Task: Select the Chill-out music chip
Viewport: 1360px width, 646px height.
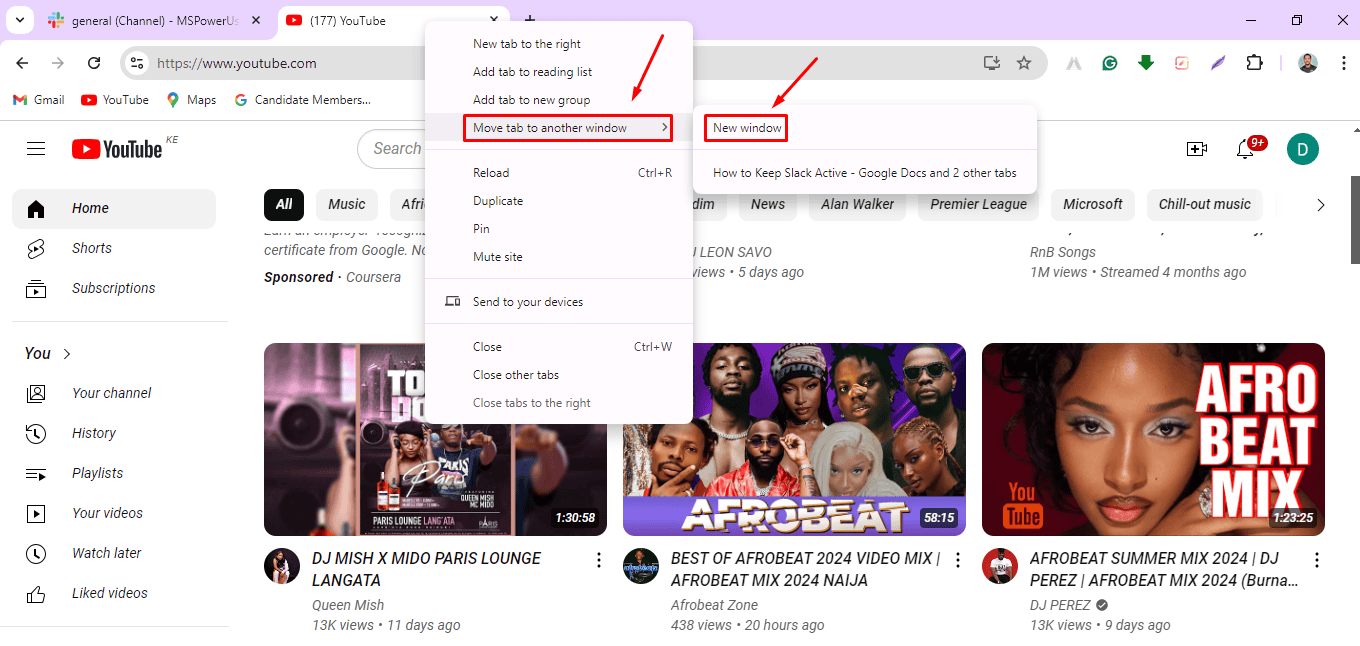Action: [1205, 204]
